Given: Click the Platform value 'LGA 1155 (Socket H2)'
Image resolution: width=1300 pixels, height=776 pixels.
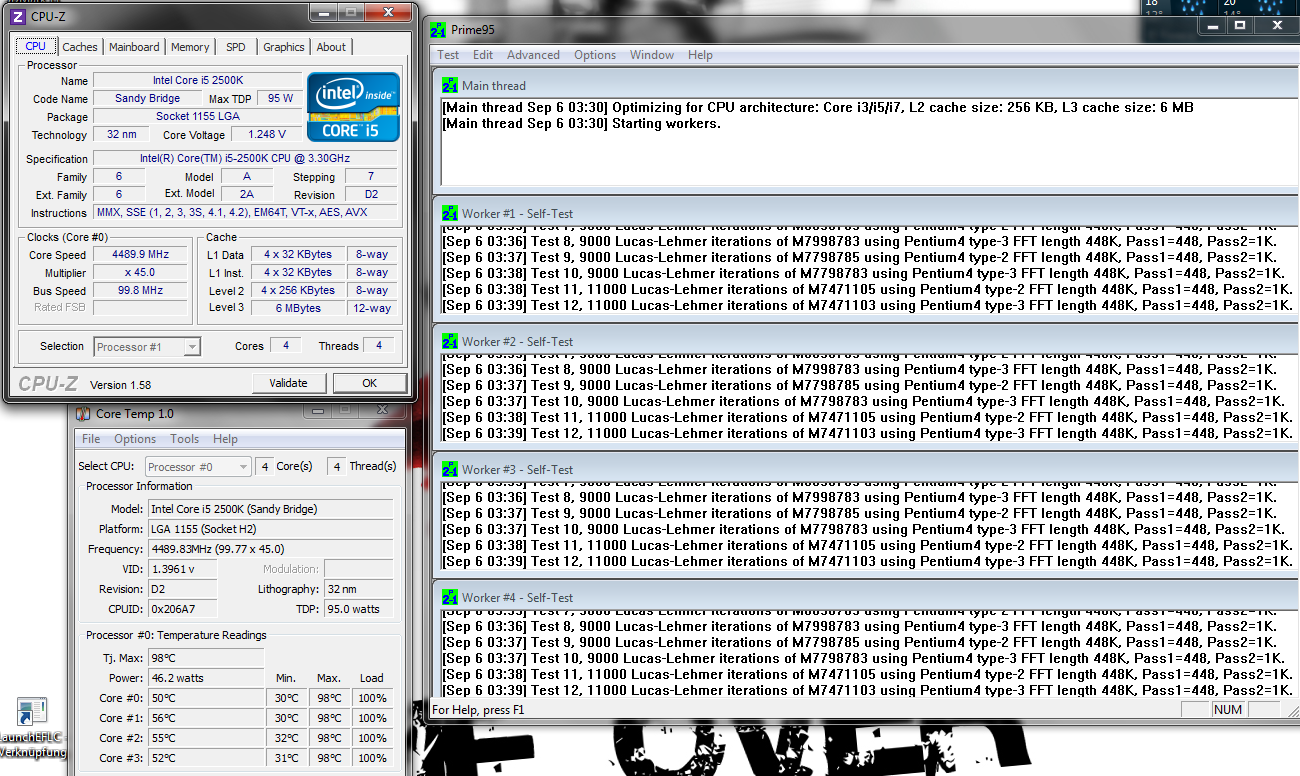Looking at the screenshot, I should (273, 529).
